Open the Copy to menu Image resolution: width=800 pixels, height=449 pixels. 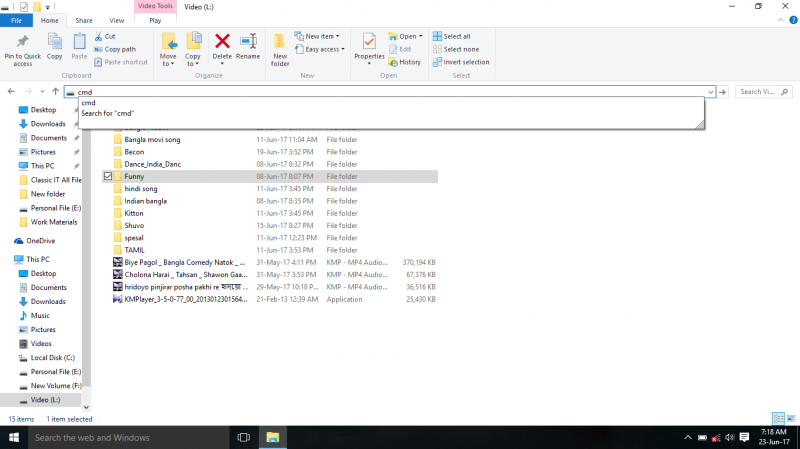[193, 49]
